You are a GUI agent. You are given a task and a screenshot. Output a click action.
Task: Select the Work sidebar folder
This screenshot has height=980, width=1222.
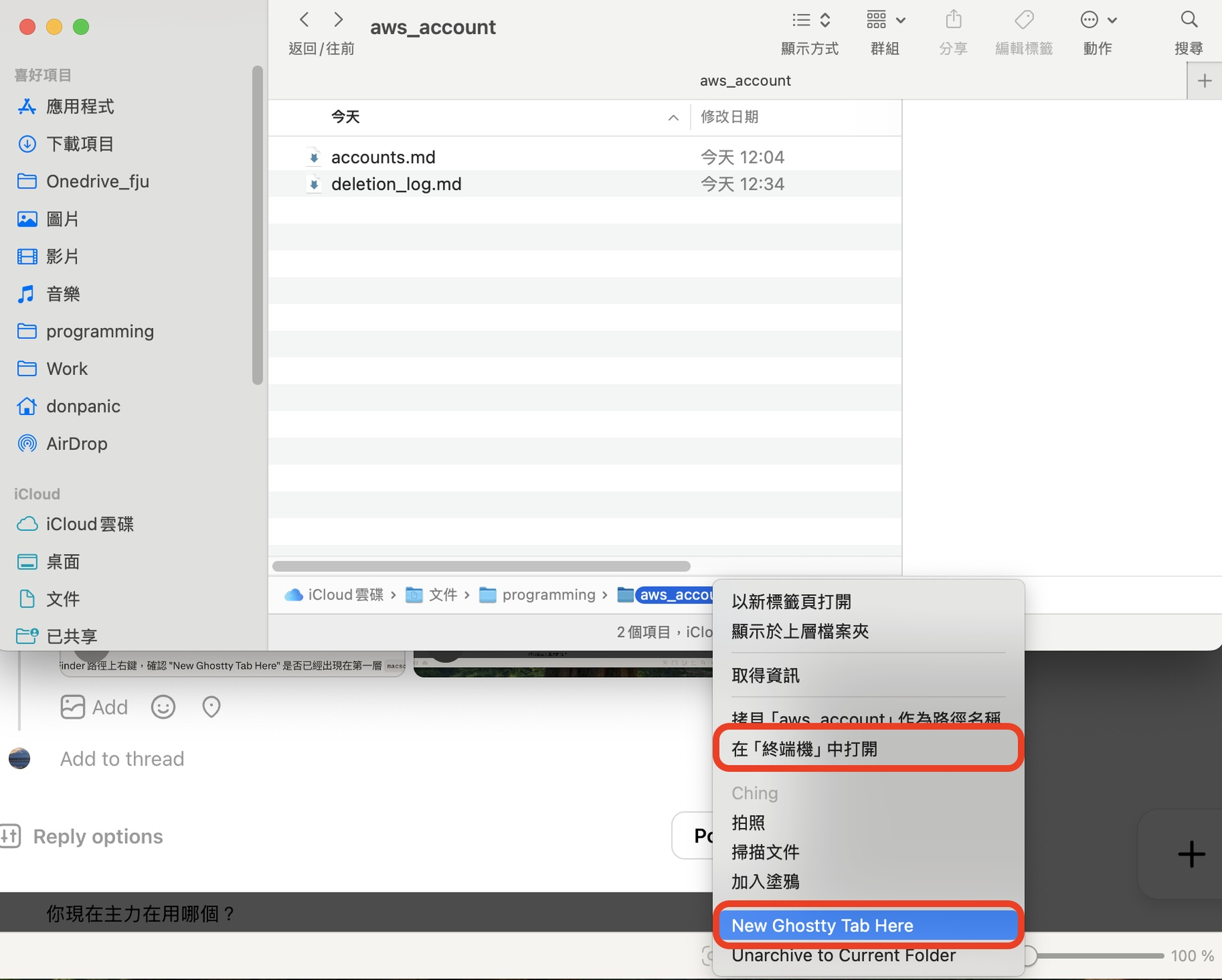point(67,369)
